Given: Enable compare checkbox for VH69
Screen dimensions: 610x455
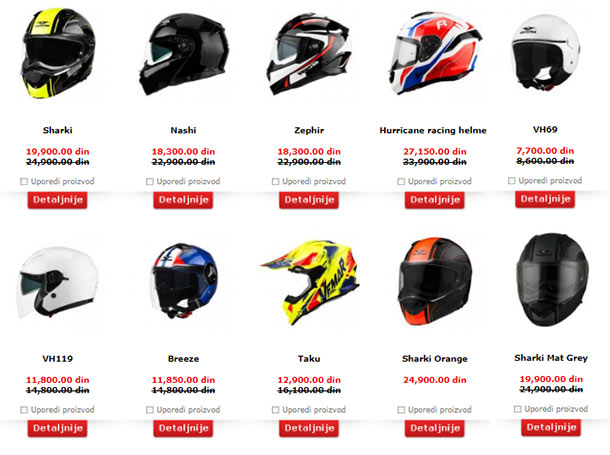Looking at the screenshot, I should 512,181.
